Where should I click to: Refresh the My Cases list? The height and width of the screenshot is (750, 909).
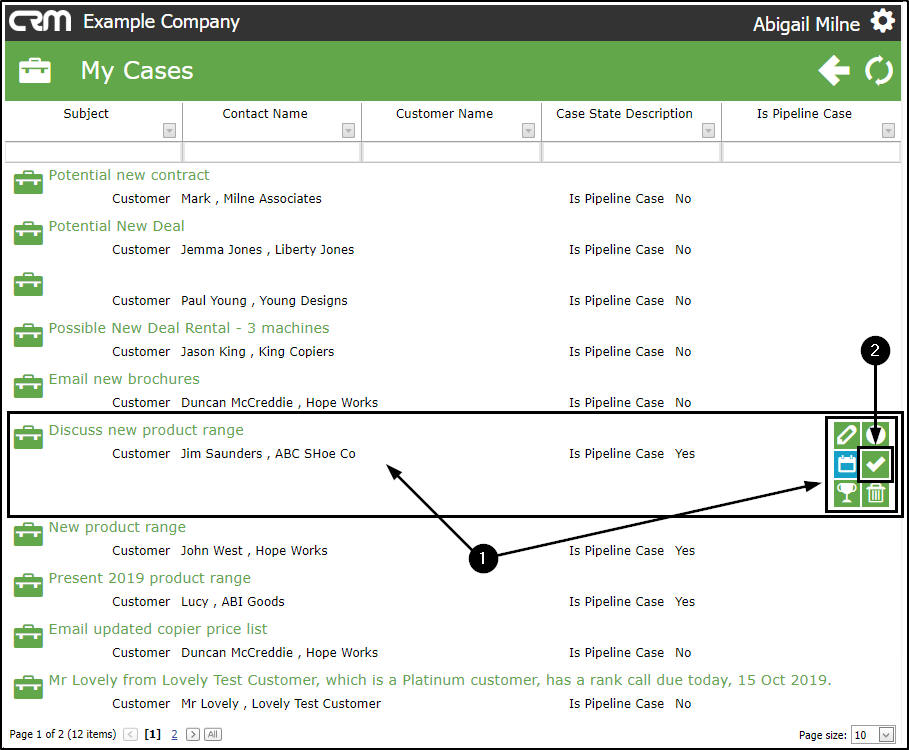click(x=879, y=71)
